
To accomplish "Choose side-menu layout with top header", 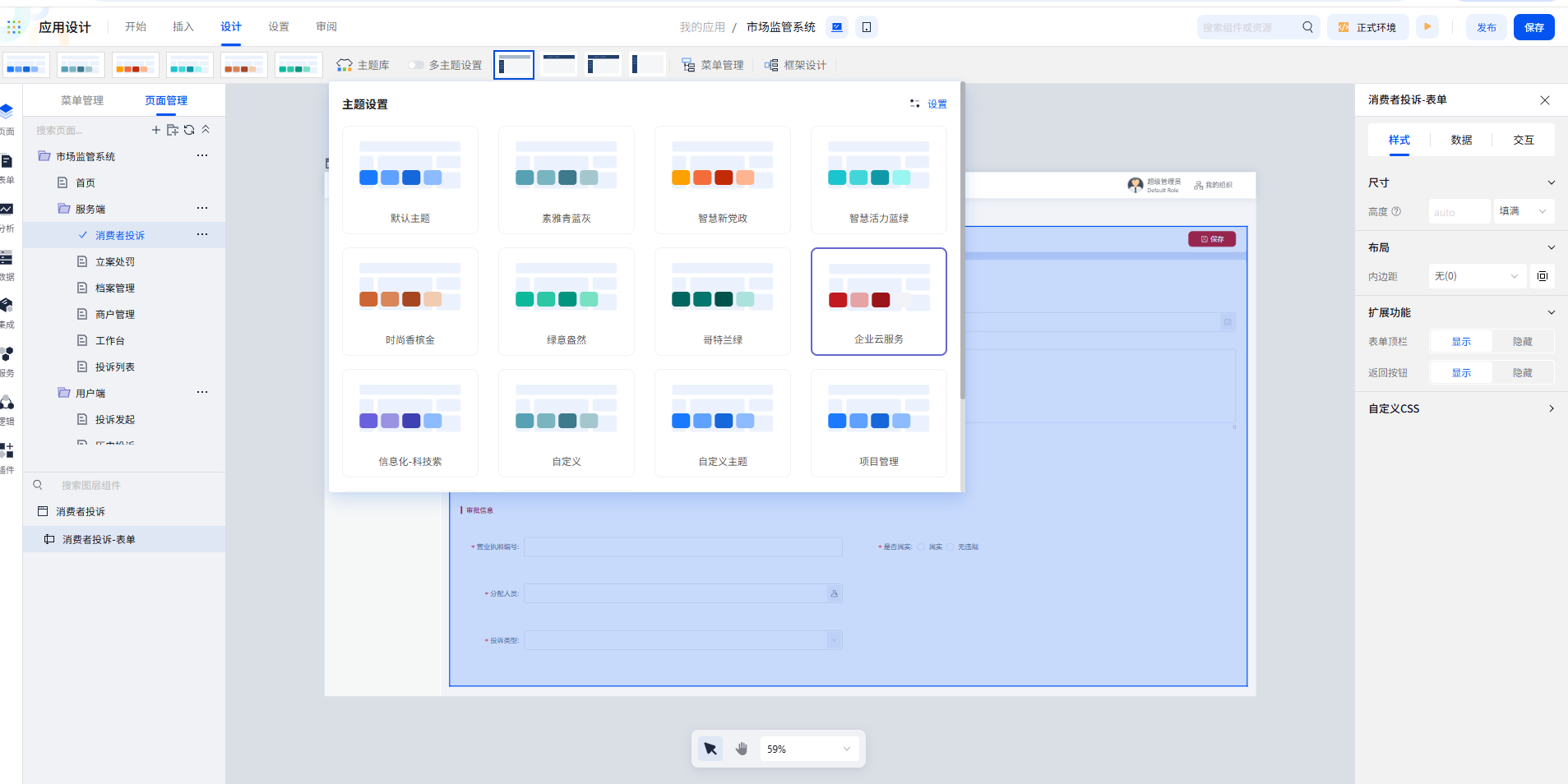I will tap(514, 65).
